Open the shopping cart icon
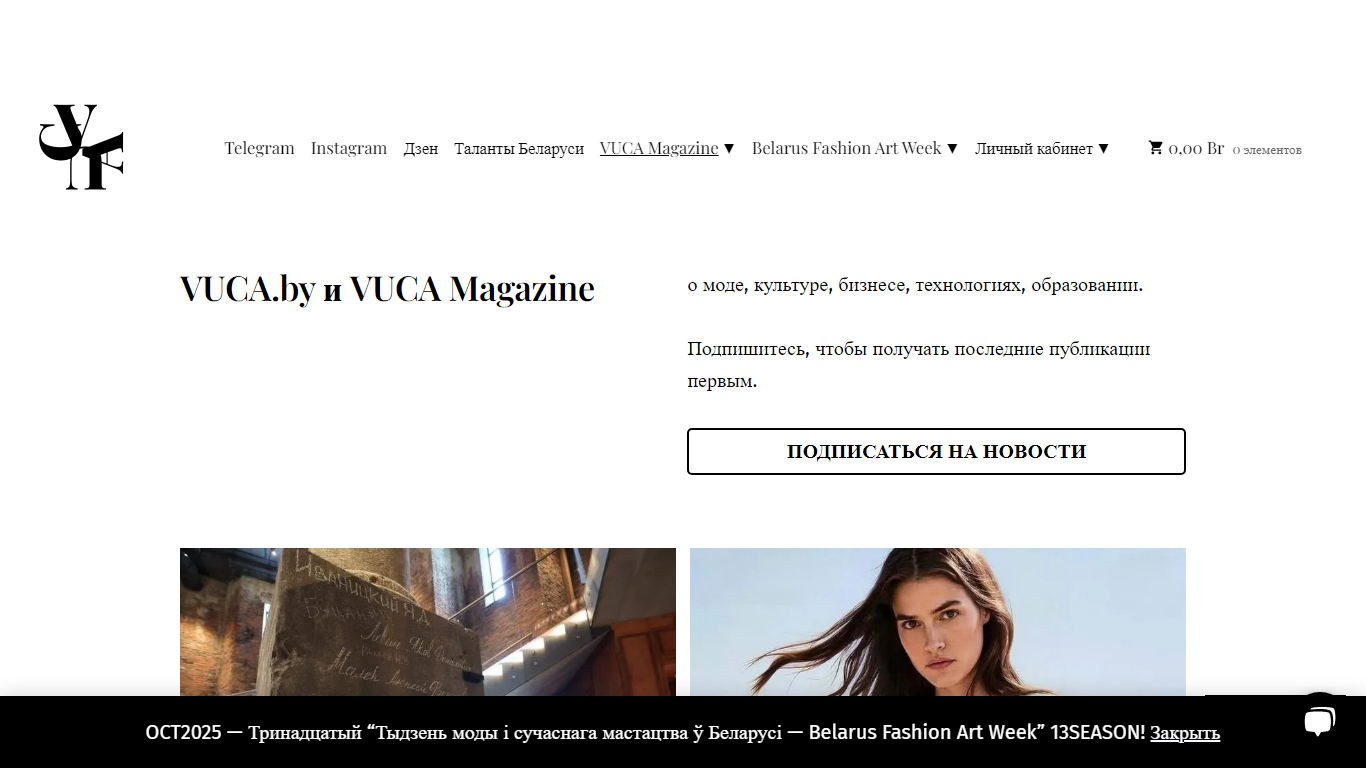Viewport: 1366px width, 768px height. coord(1156,148)
